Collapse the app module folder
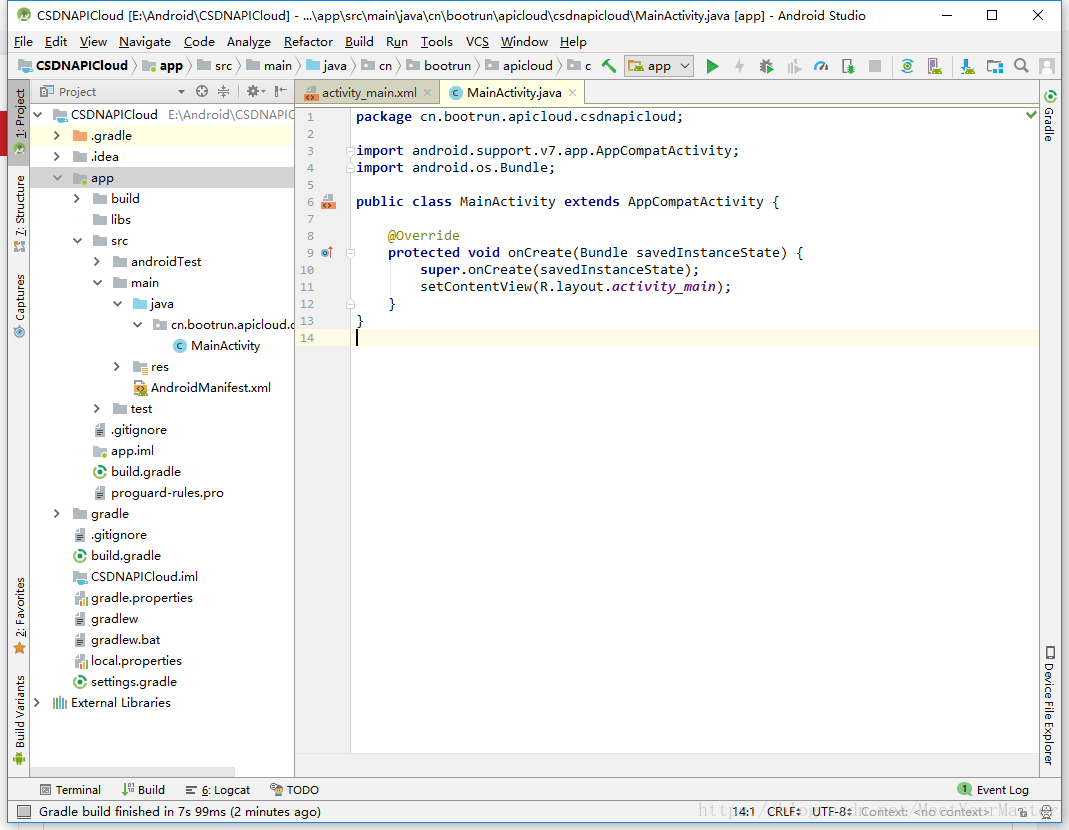 click(x=57, y=178)
